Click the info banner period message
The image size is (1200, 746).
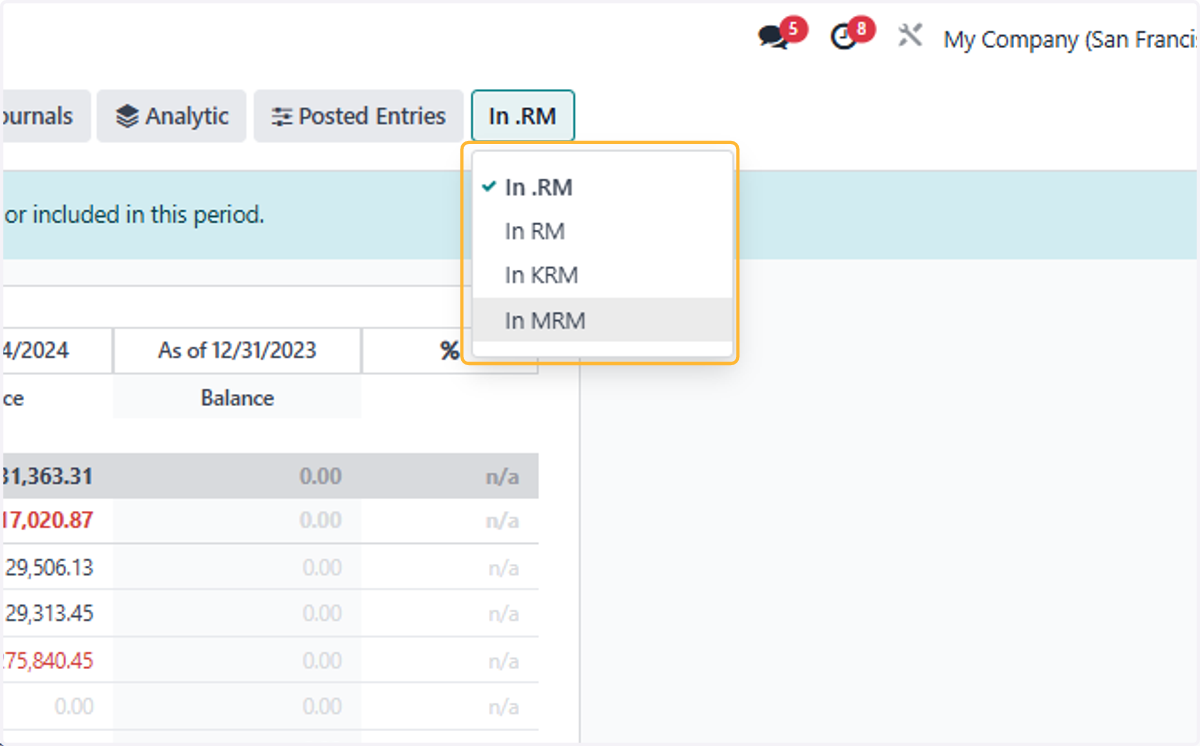tap(134, 215)
